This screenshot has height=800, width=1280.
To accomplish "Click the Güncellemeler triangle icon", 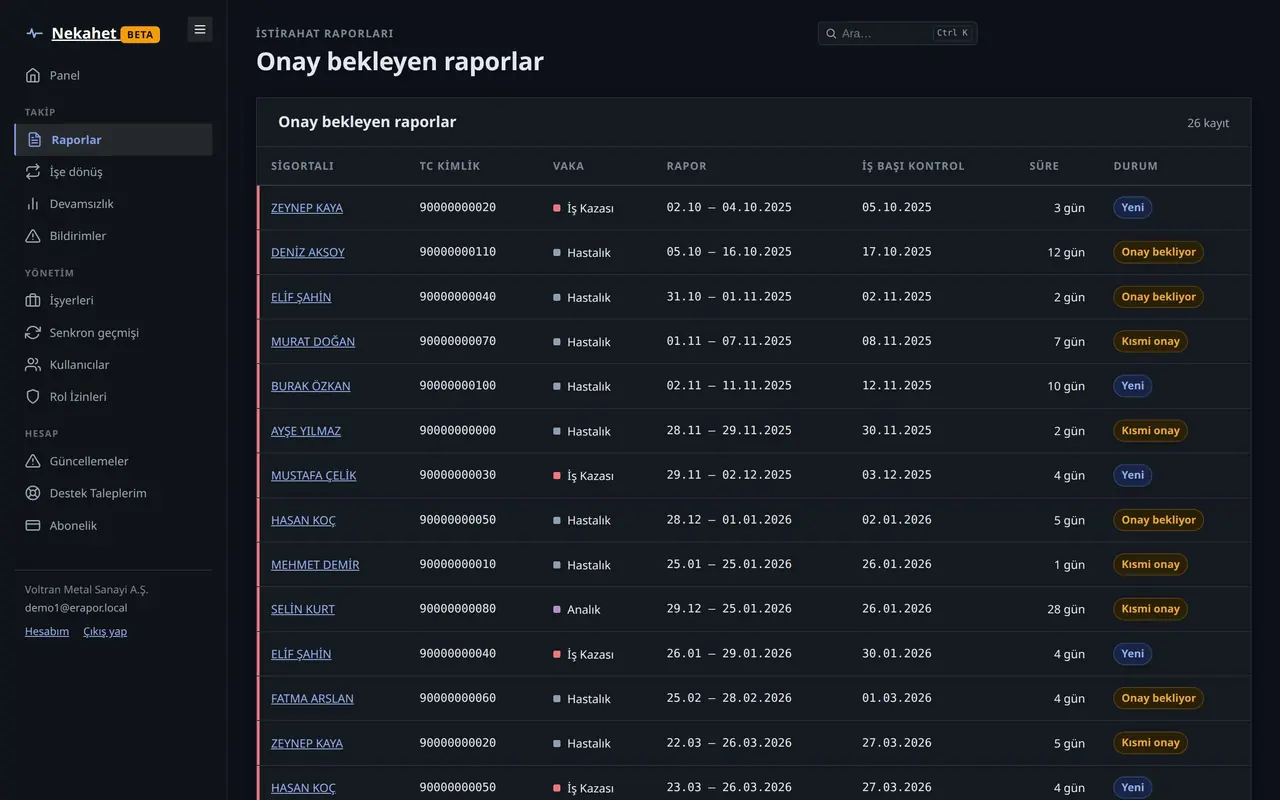I will coord(33,461).
